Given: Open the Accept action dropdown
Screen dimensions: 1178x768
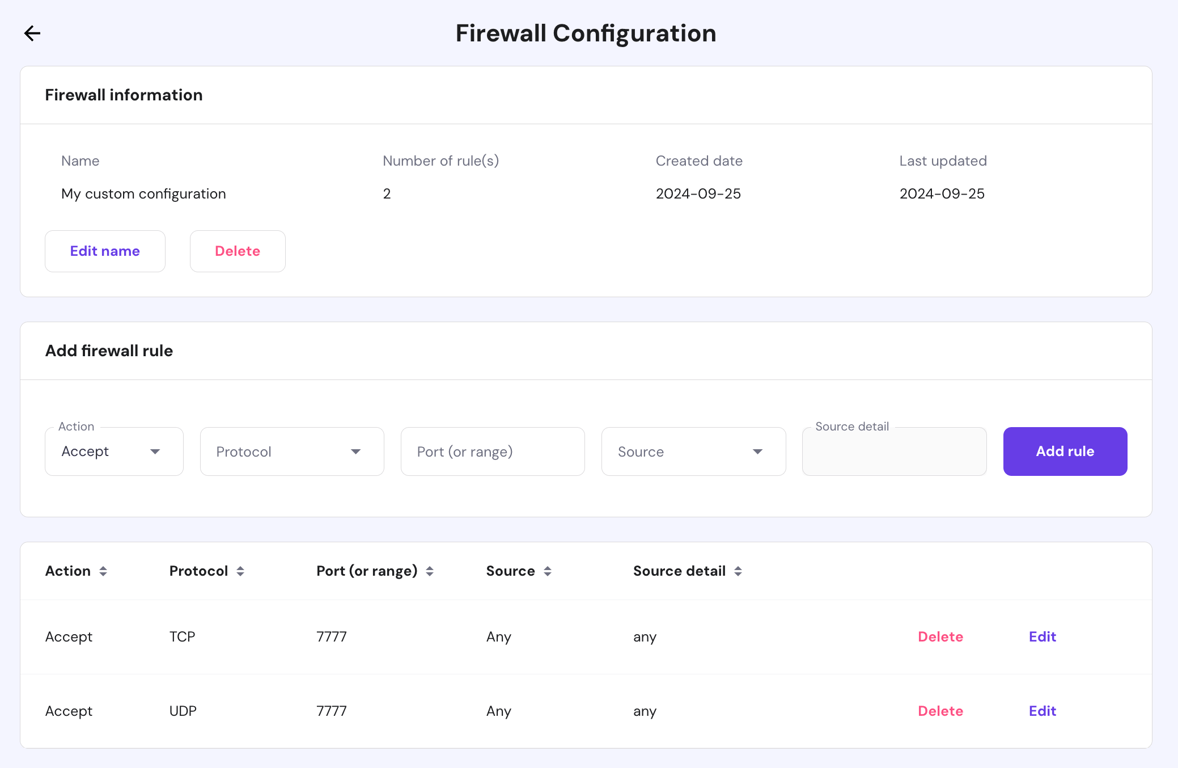Looking at the screenshot, I should click(x=113, y=451).
